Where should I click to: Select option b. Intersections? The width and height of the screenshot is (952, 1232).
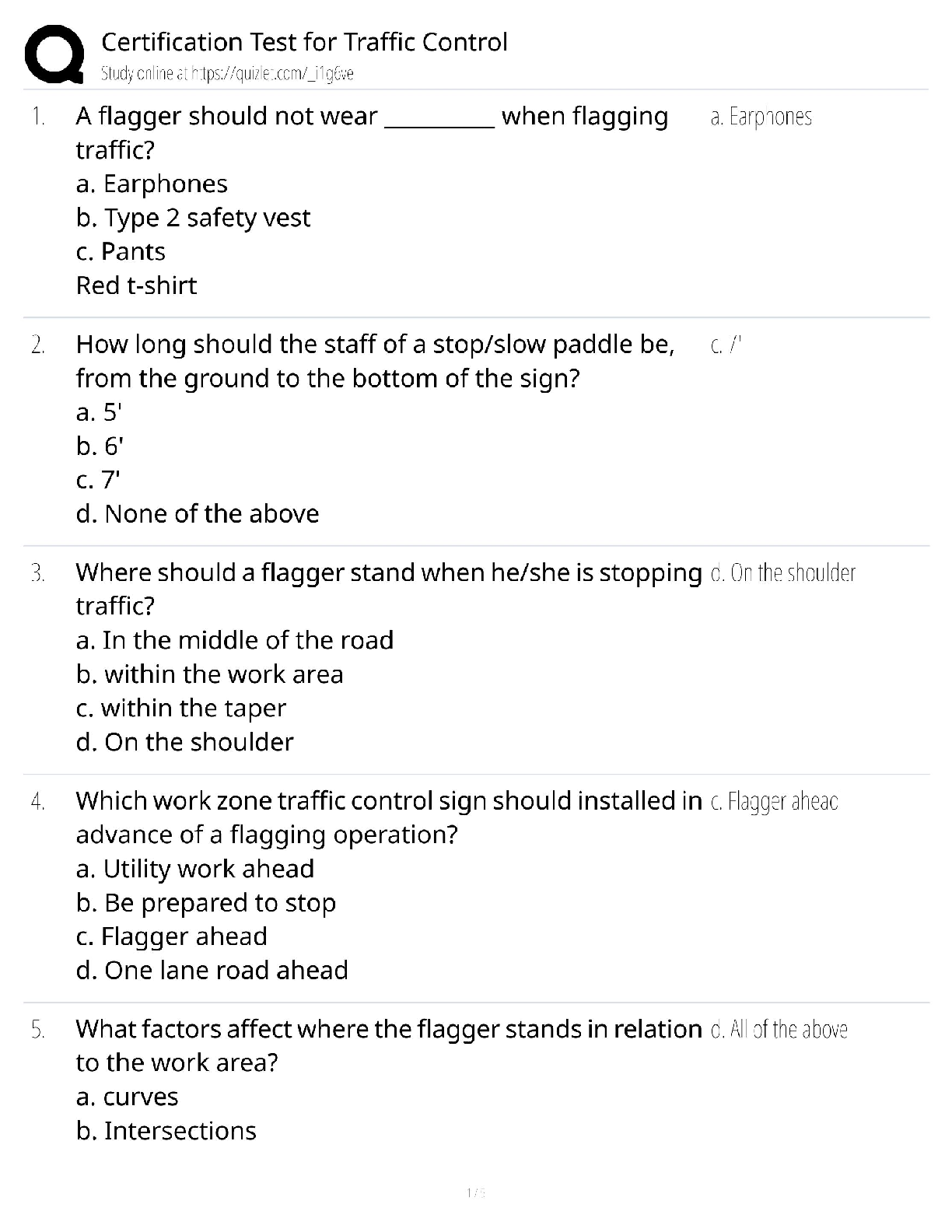[x=166, y=1131]
